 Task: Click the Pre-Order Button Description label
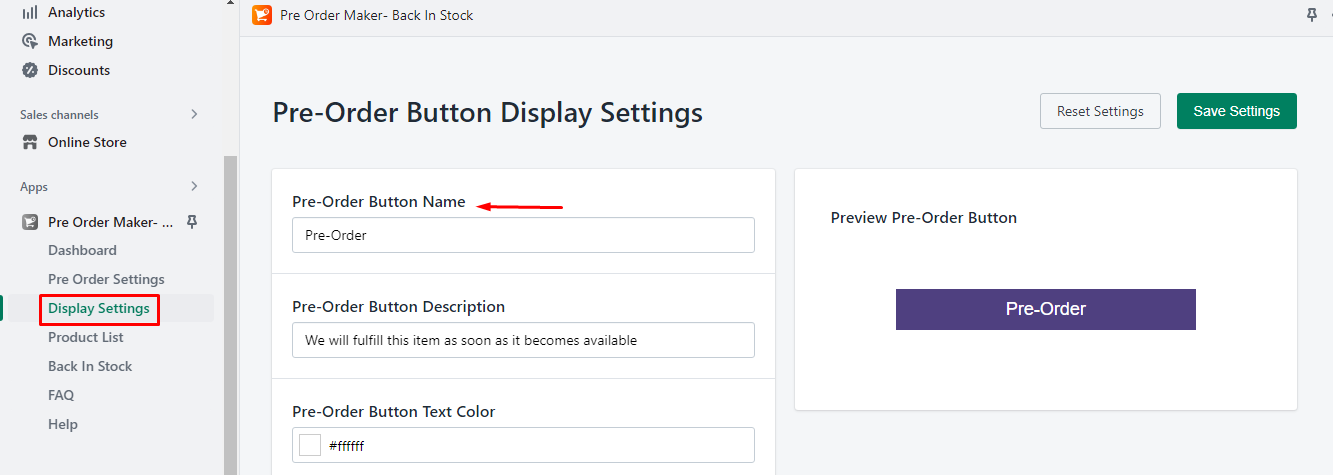399,306
